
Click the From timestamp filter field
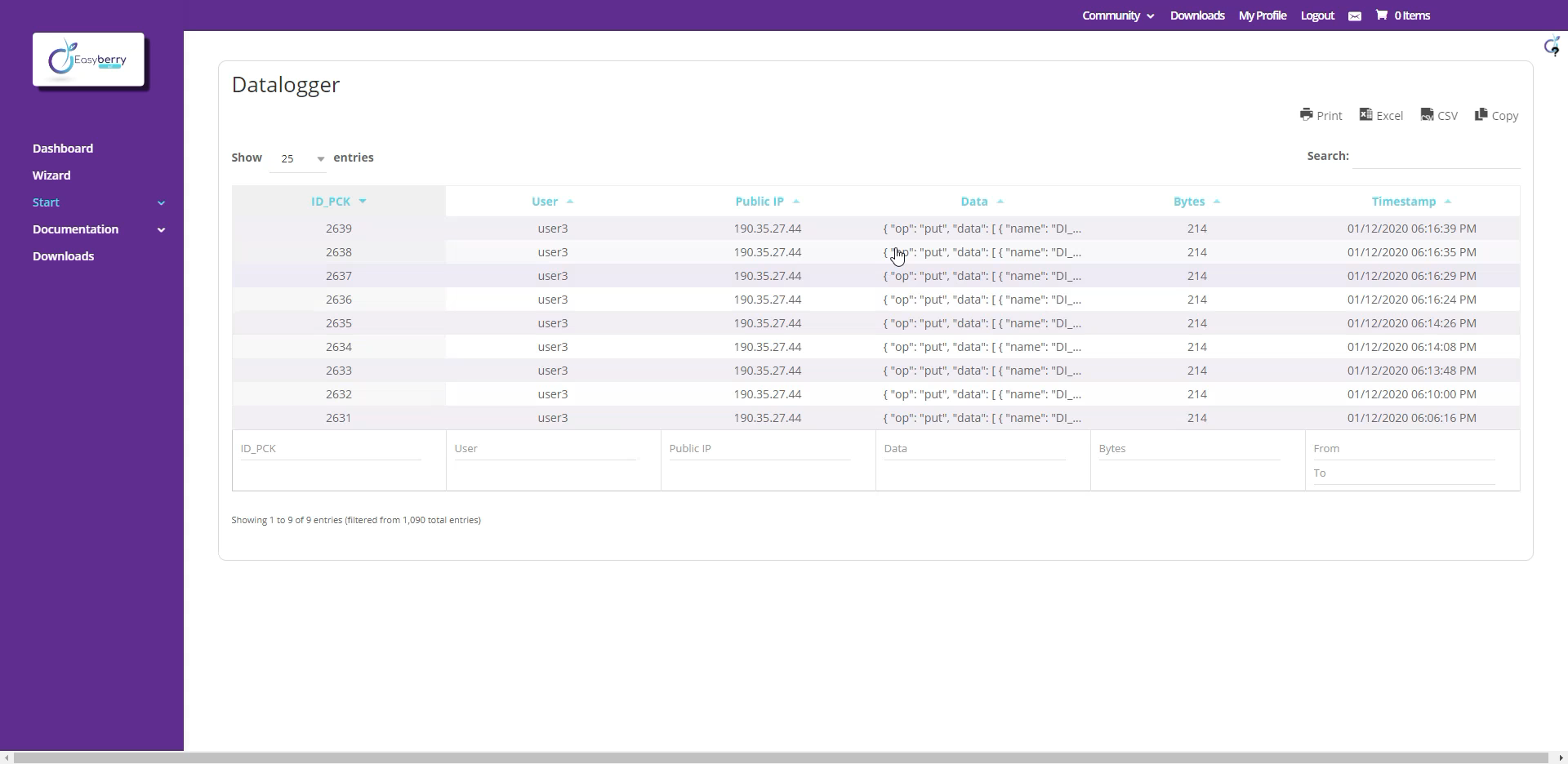click(1404, 448)
